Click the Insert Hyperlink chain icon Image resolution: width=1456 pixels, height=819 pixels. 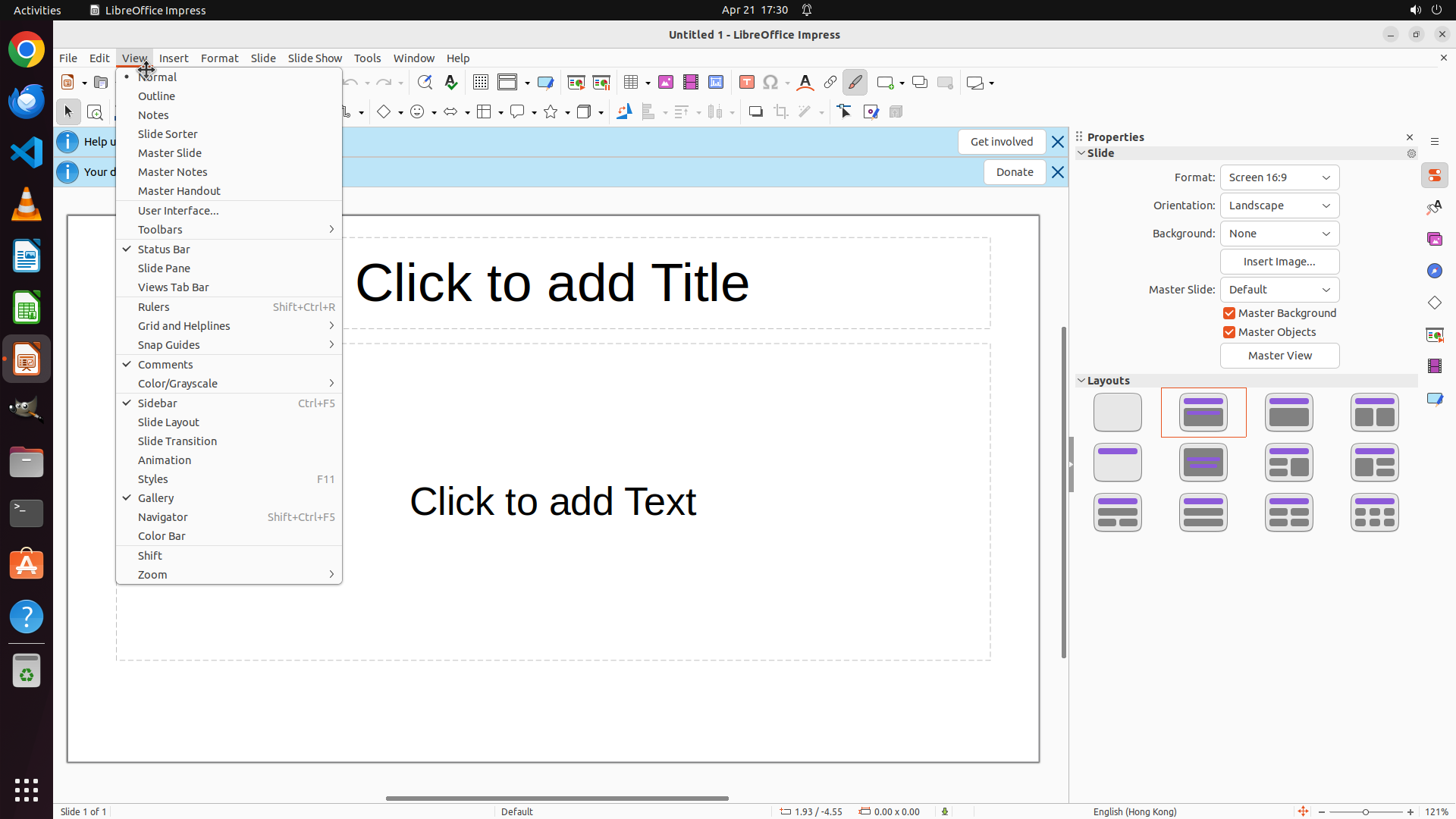point(830,83)
